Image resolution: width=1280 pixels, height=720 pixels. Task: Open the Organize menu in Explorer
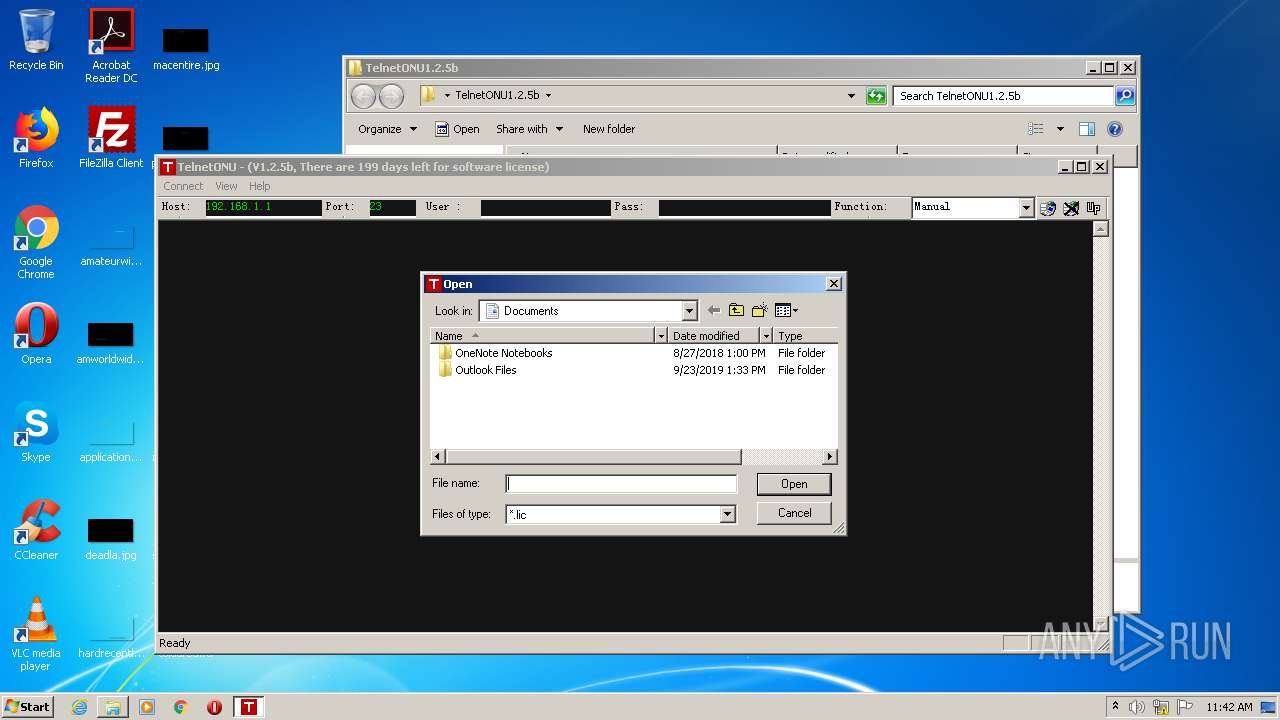(387, 129)
